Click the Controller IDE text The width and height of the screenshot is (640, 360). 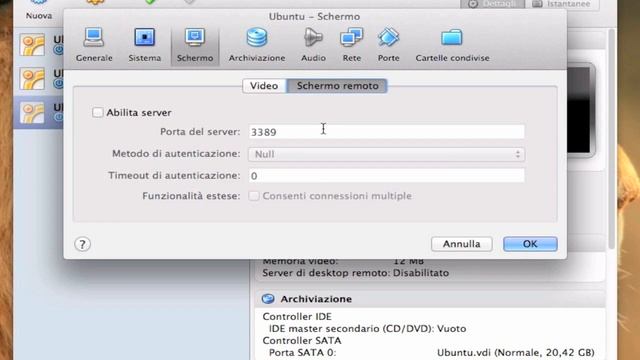tap(297, 316)
